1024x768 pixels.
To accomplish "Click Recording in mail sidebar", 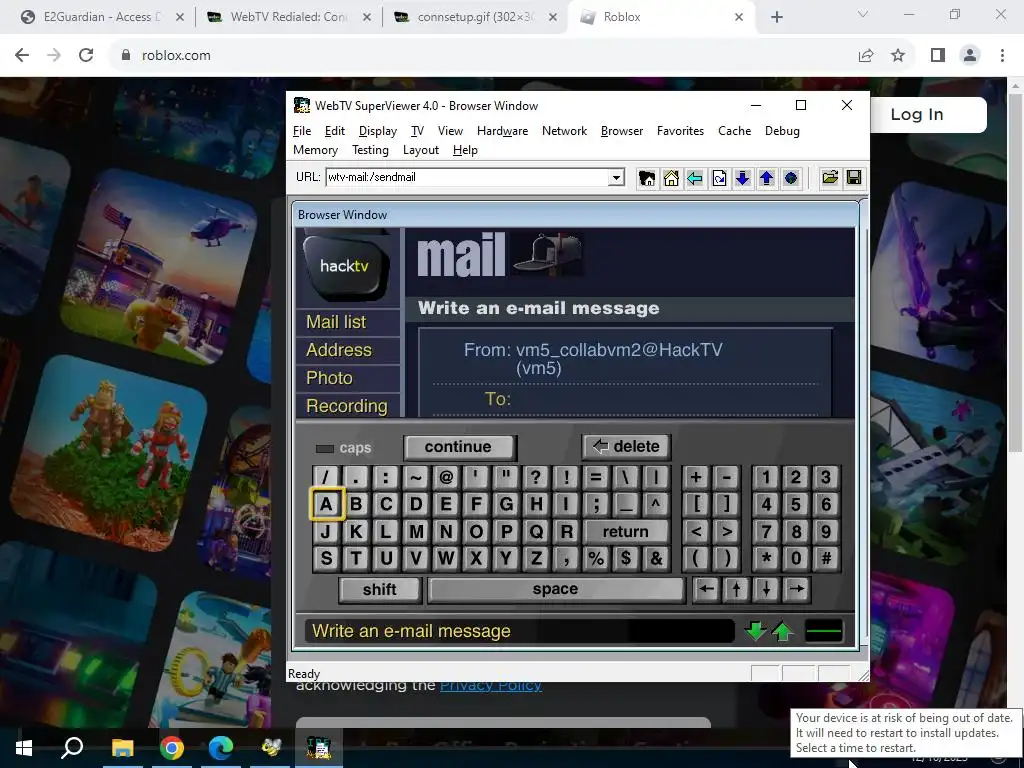I will [x=346, y=406].
